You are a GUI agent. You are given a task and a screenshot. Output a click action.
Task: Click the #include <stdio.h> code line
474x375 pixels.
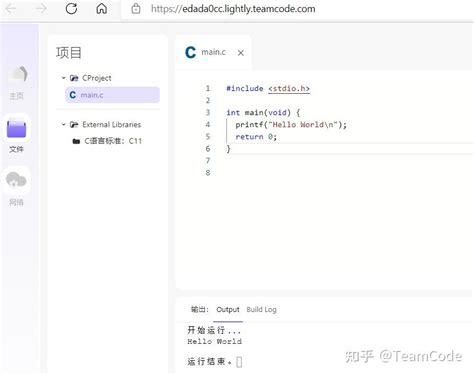pos(268,89)
